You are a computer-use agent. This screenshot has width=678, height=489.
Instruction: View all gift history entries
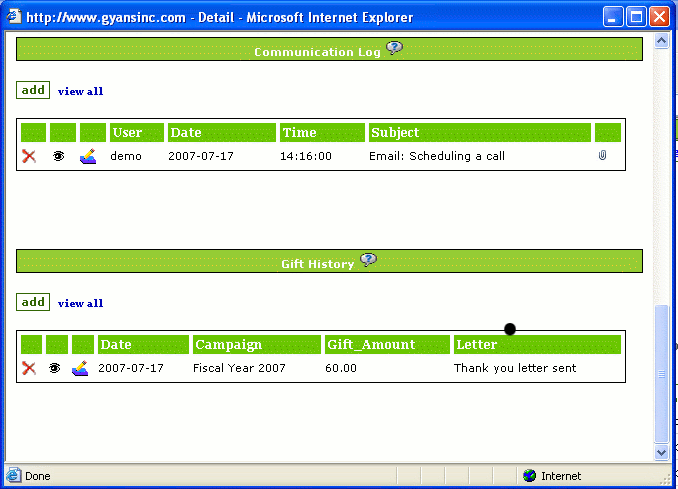point(80,303)
